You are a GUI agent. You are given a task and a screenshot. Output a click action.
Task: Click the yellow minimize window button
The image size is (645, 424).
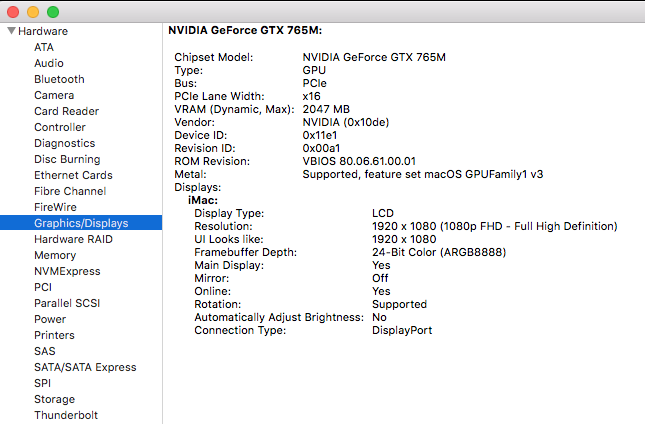(x=33, y=12)
